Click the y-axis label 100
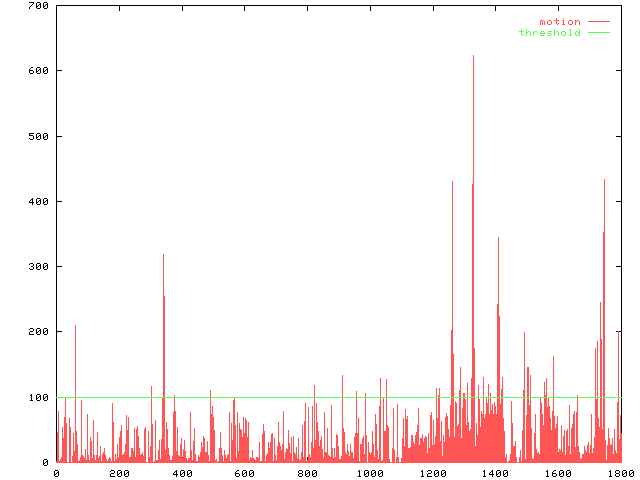 [39, 397]
